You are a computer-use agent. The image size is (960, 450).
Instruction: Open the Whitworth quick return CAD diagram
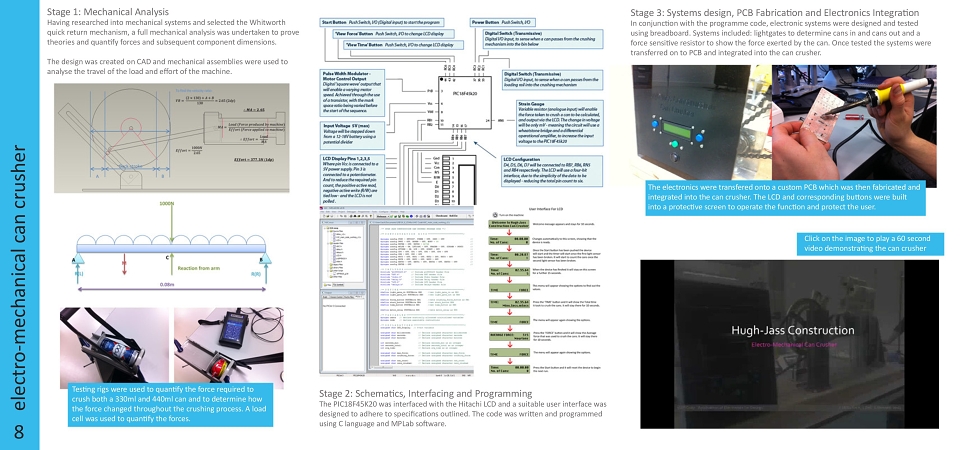[171, 138]
